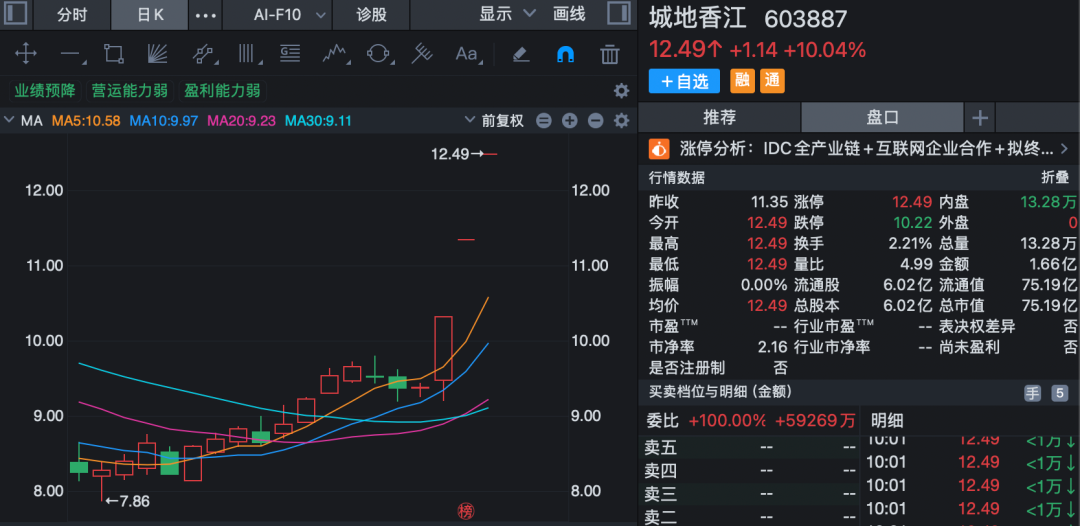Select the move crosshair drawing tool
Image resolution: width=1080 pixels, height=526 pixels.
click(x=25, y=54)
